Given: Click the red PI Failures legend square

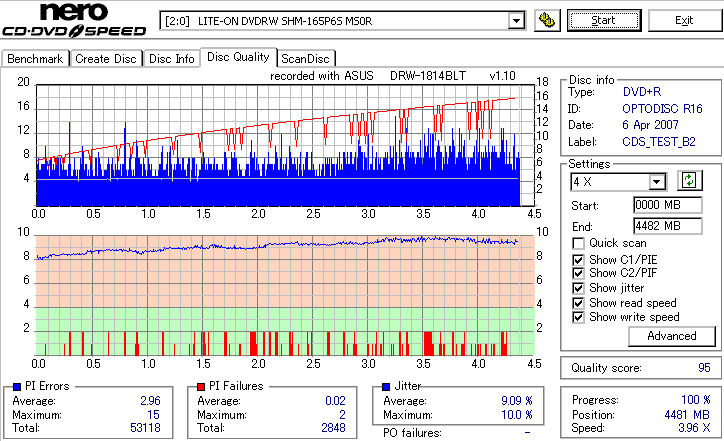Looking at the screenshot, I should coord(201,387).
